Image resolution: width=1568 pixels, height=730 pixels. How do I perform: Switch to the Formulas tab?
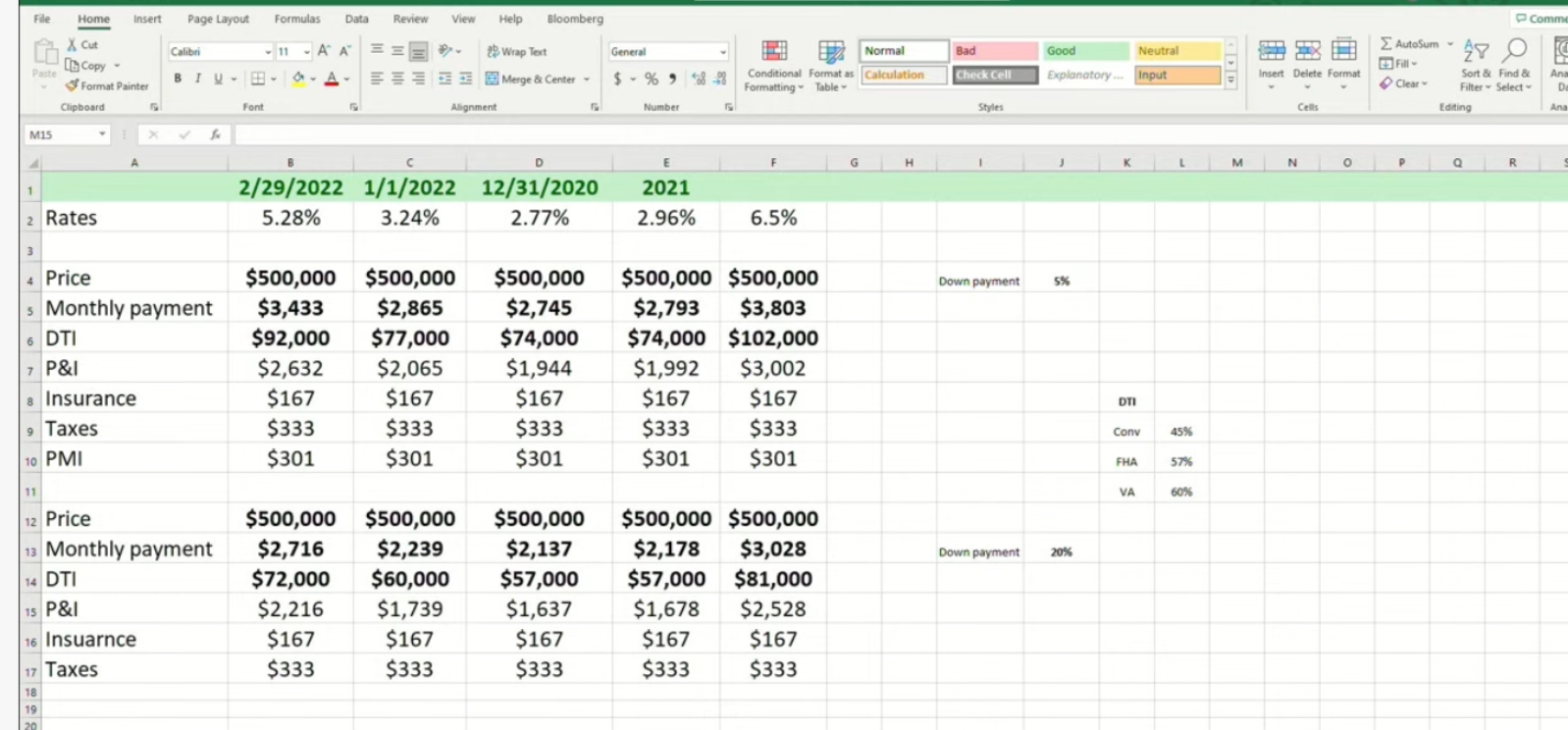(x=297, y=19)
